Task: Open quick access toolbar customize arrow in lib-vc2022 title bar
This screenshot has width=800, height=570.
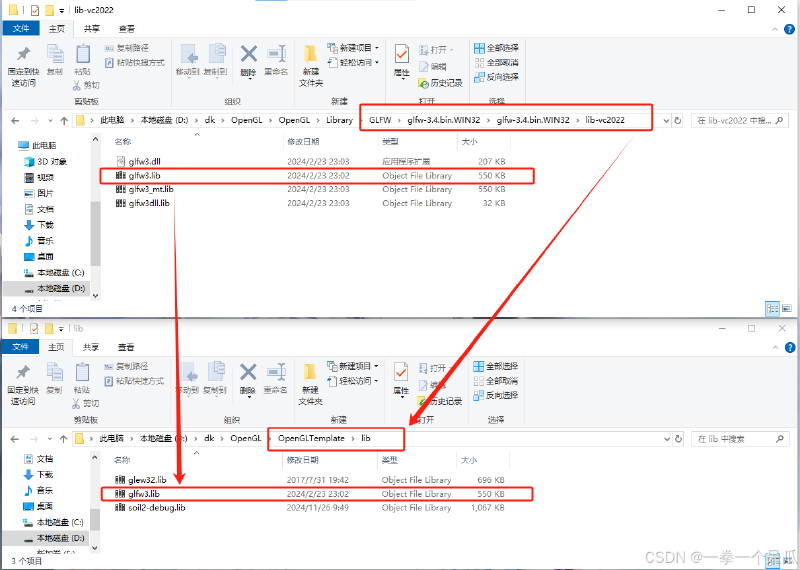Action: click(61, 10)
